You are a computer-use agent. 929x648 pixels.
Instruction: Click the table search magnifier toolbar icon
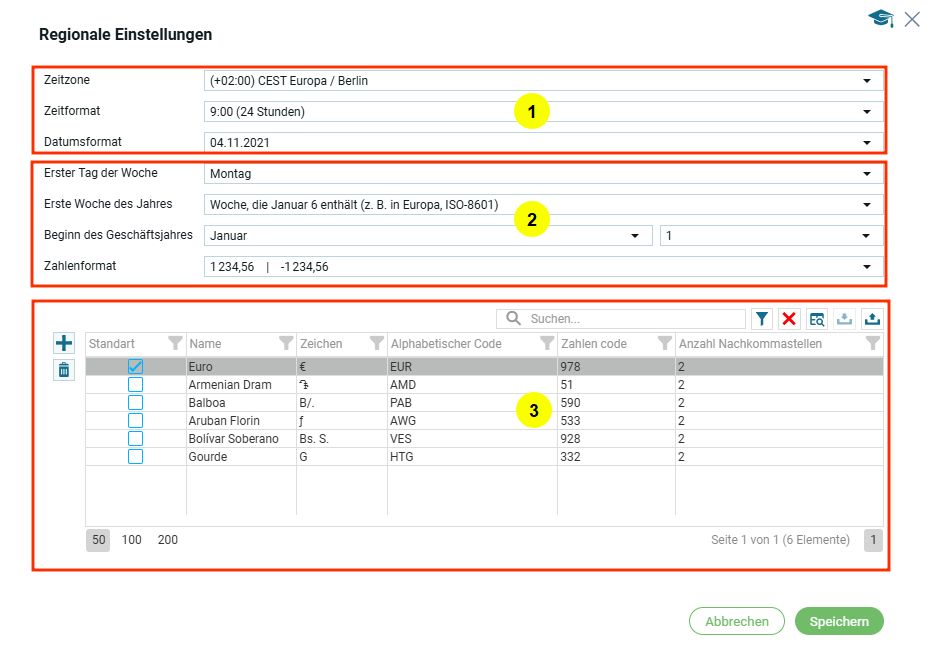pyautogui.click(x=817, y=319)
